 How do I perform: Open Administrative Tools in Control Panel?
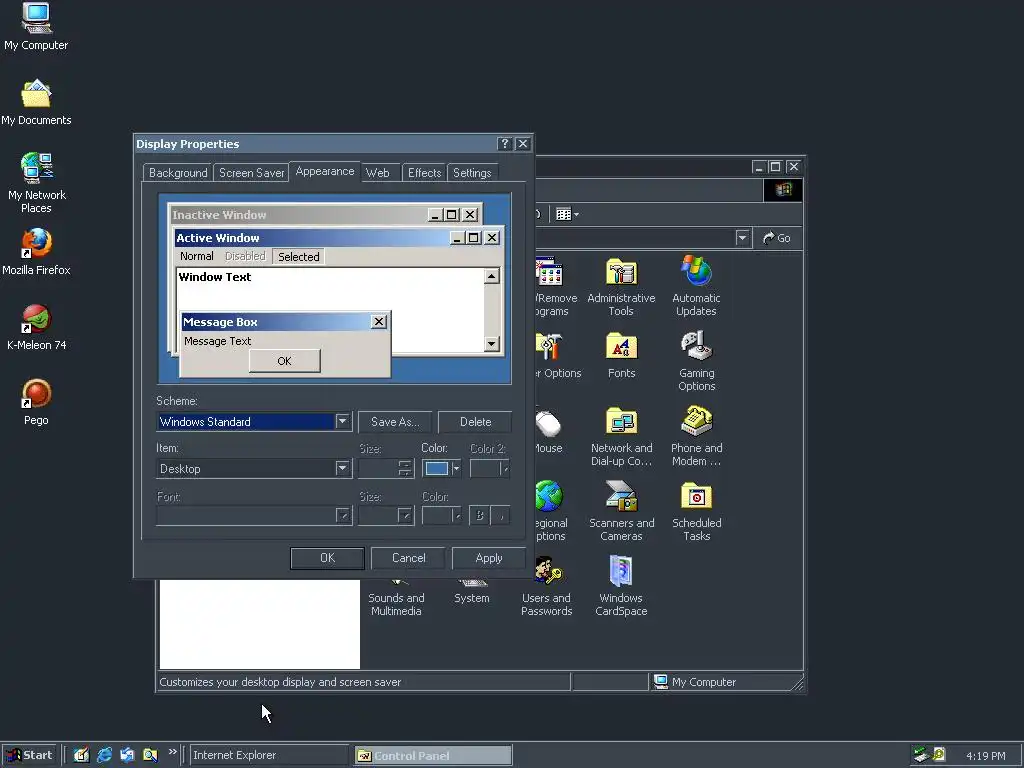pyautogui.click(x=621, y=287)
